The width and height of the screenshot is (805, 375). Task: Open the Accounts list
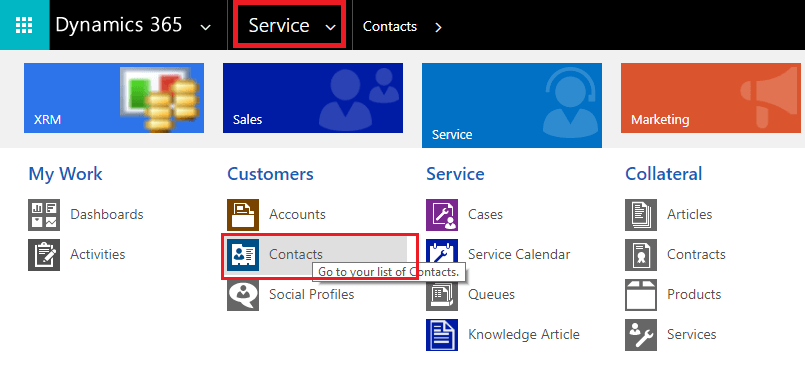tap(297, 214)
